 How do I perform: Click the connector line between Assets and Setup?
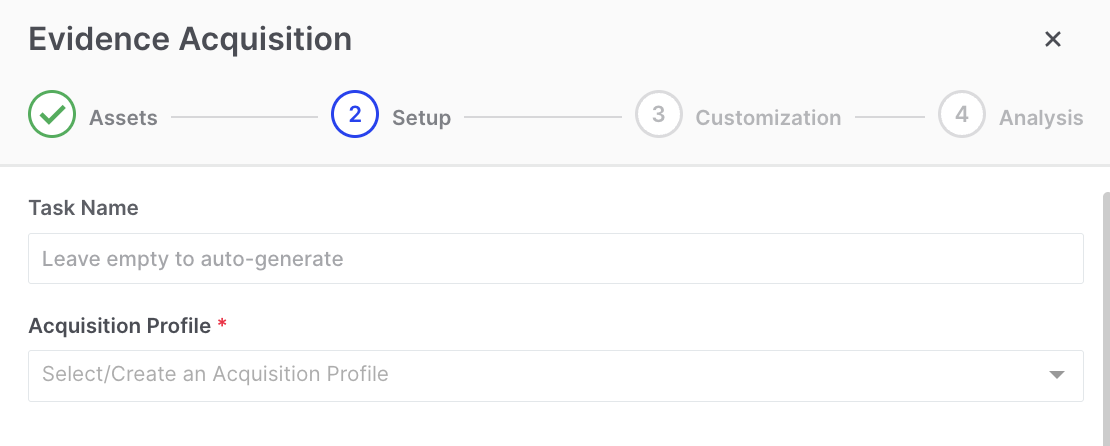pos(244,117)
